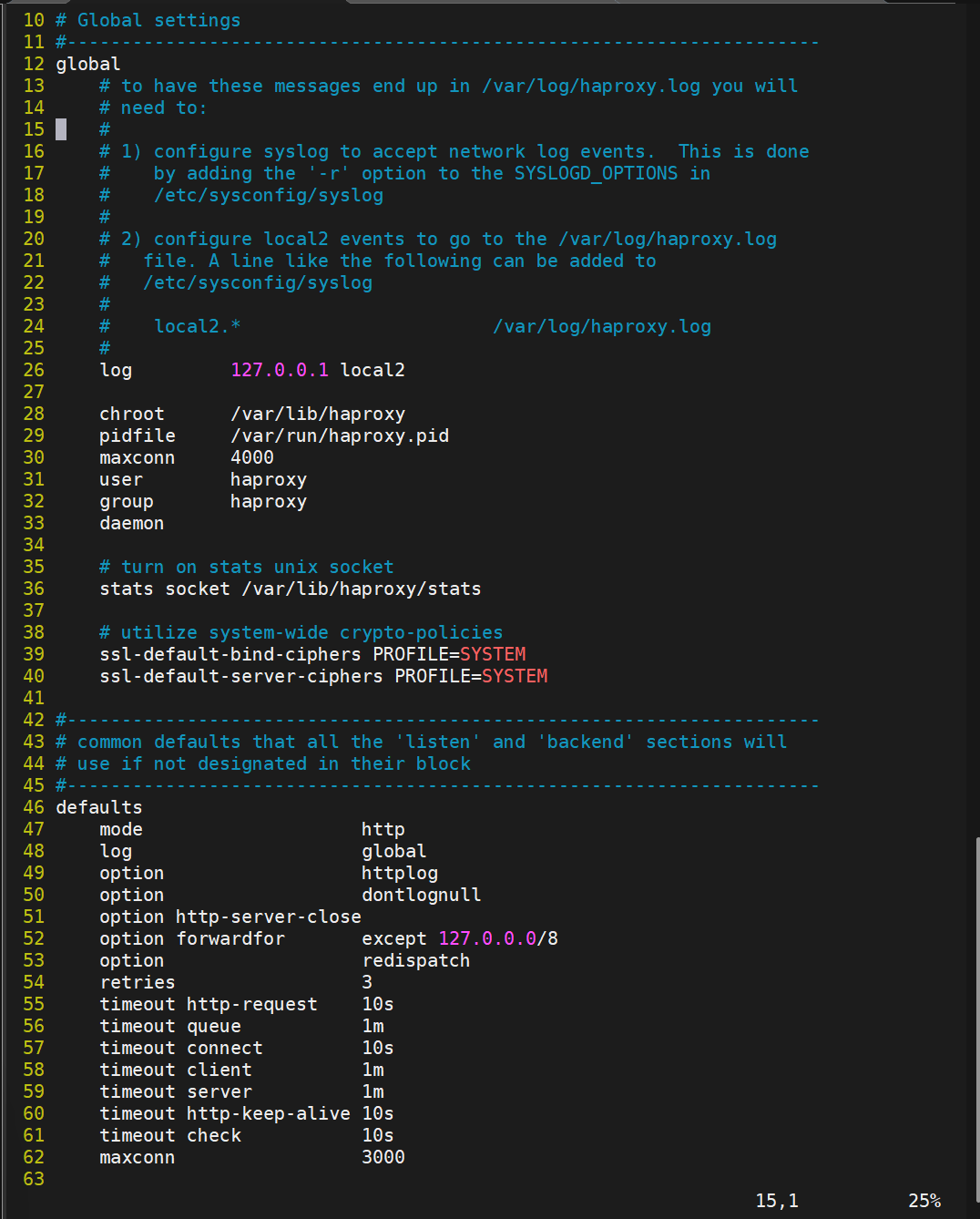980x1219 pixels.
Task: Click red 'SYSTEM' on the server-ciphers line
Action: point(515,676)
